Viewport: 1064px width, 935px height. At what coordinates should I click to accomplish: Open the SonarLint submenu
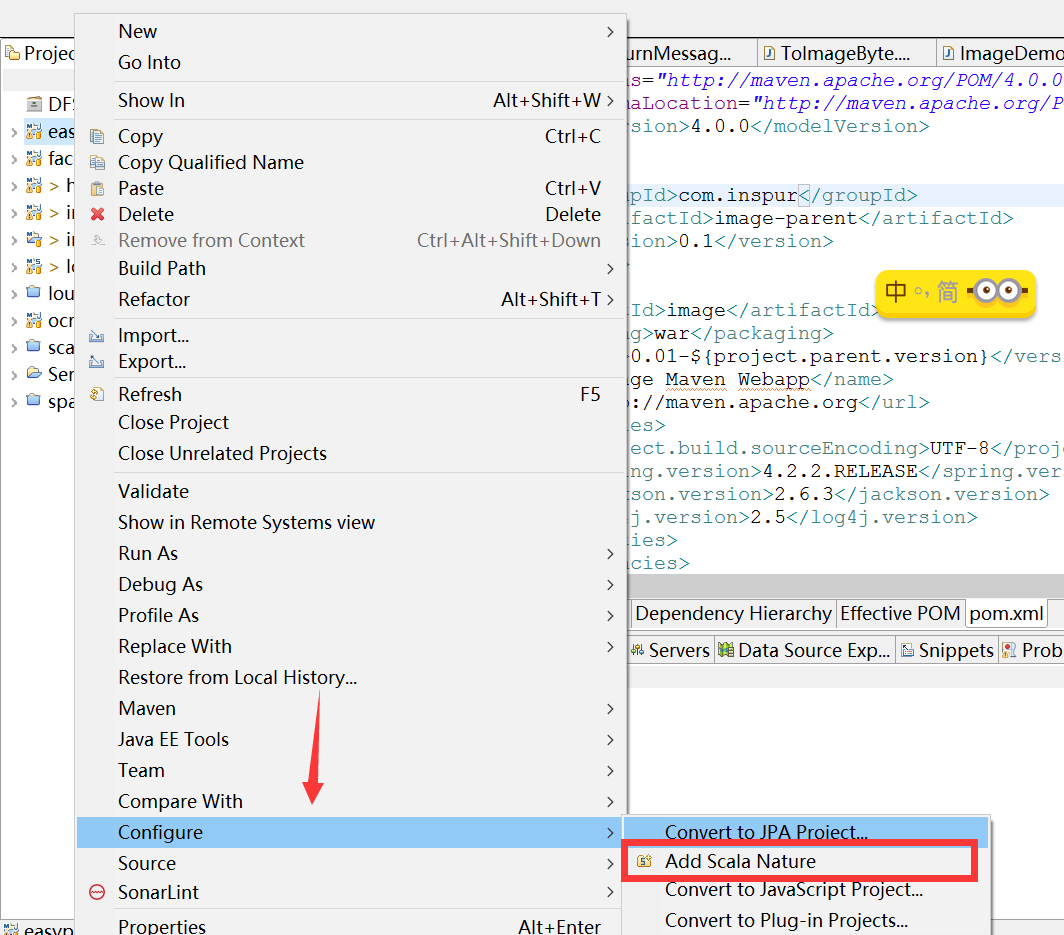pos(351,892)
